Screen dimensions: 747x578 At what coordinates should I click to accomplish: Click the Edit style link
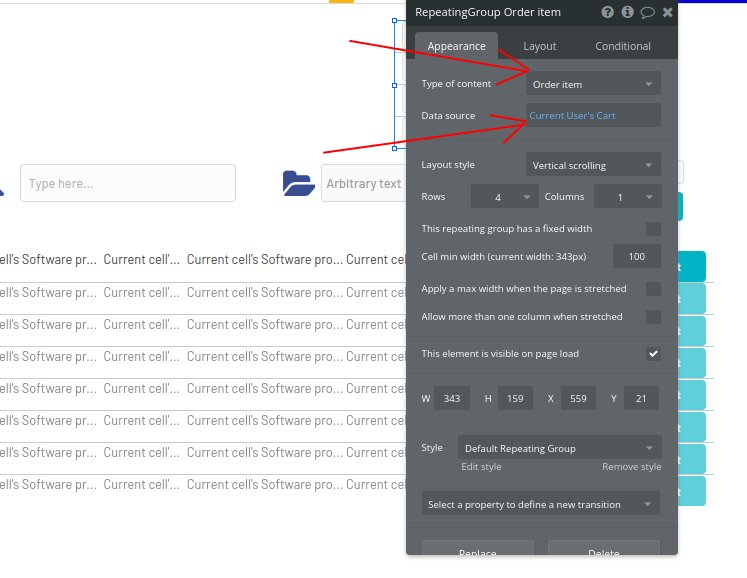(x=481, y=467)
